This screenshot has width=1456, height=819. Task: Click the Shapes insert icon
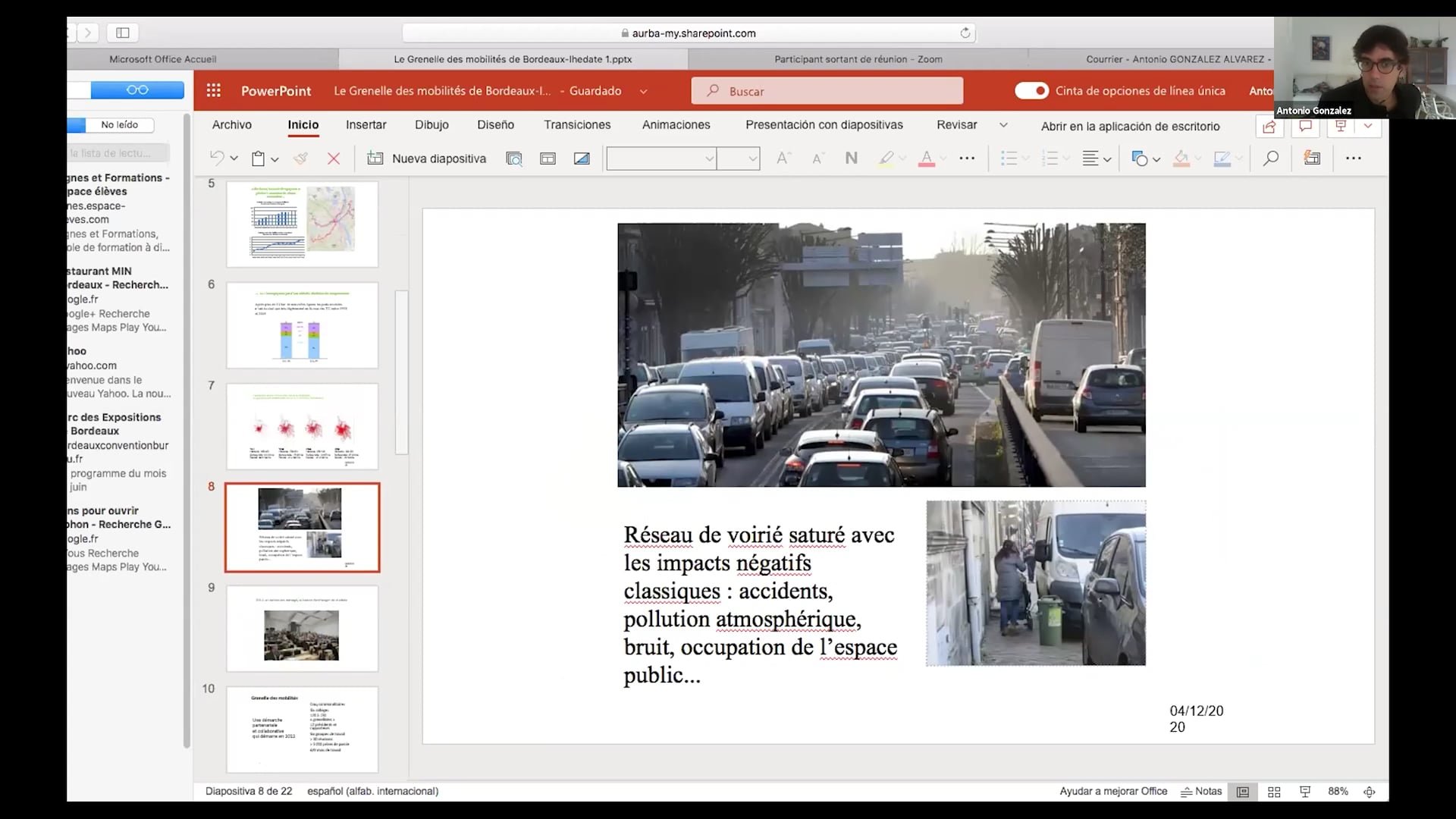point(1139,158)
